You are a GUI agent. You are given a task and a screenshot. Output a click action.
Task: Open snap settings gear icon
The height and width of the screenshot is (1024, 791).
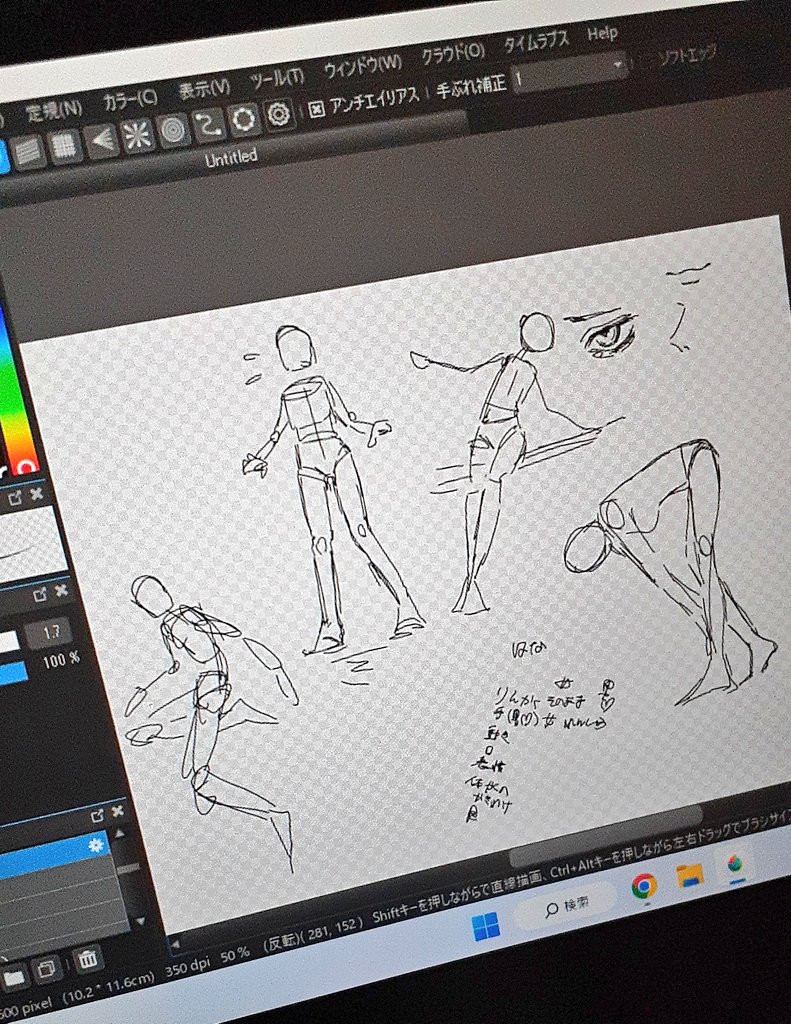pyautogui.click(x=279, y=114)
